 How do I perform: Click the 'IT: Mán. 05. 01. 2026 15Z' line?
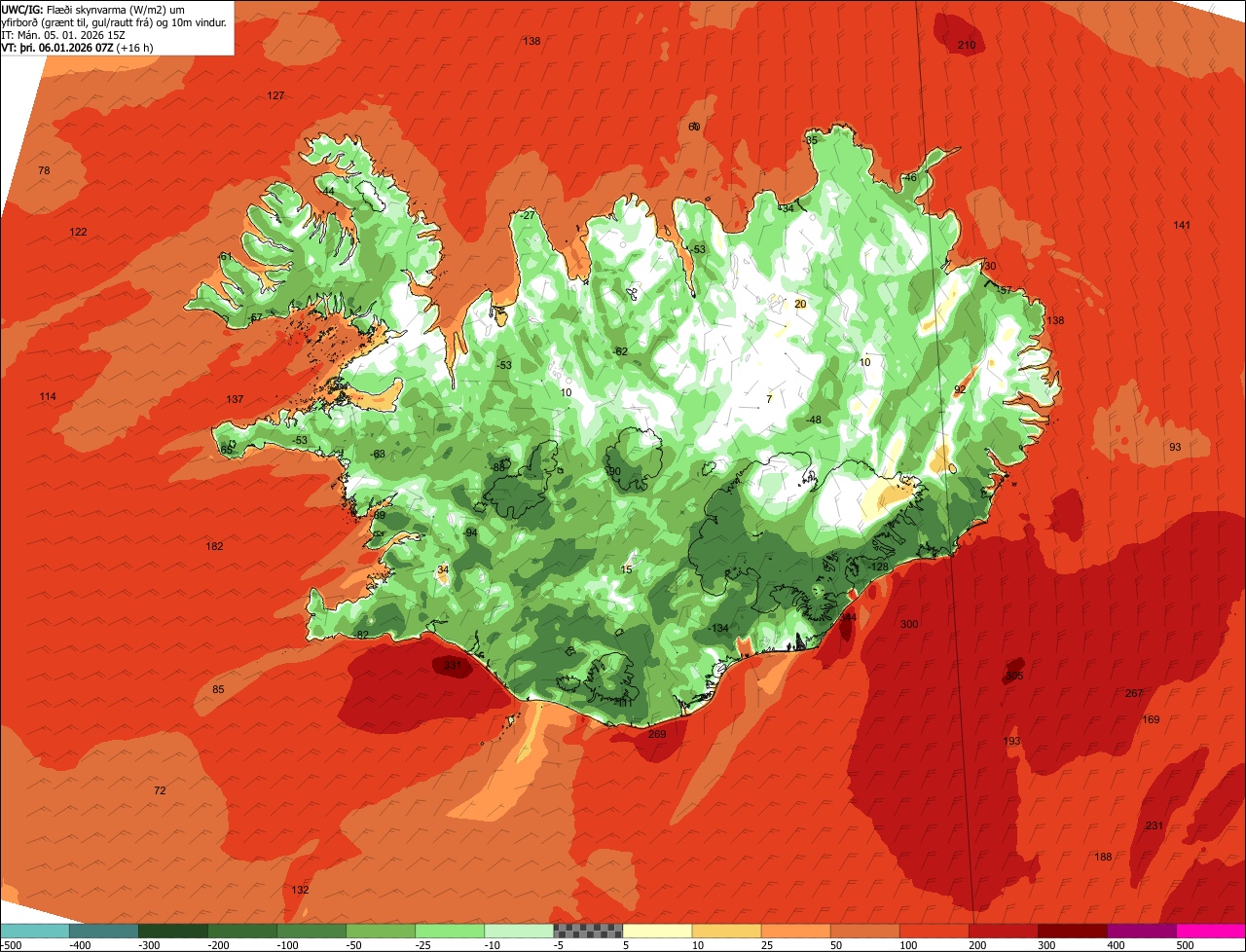click(x=63, y=34)
